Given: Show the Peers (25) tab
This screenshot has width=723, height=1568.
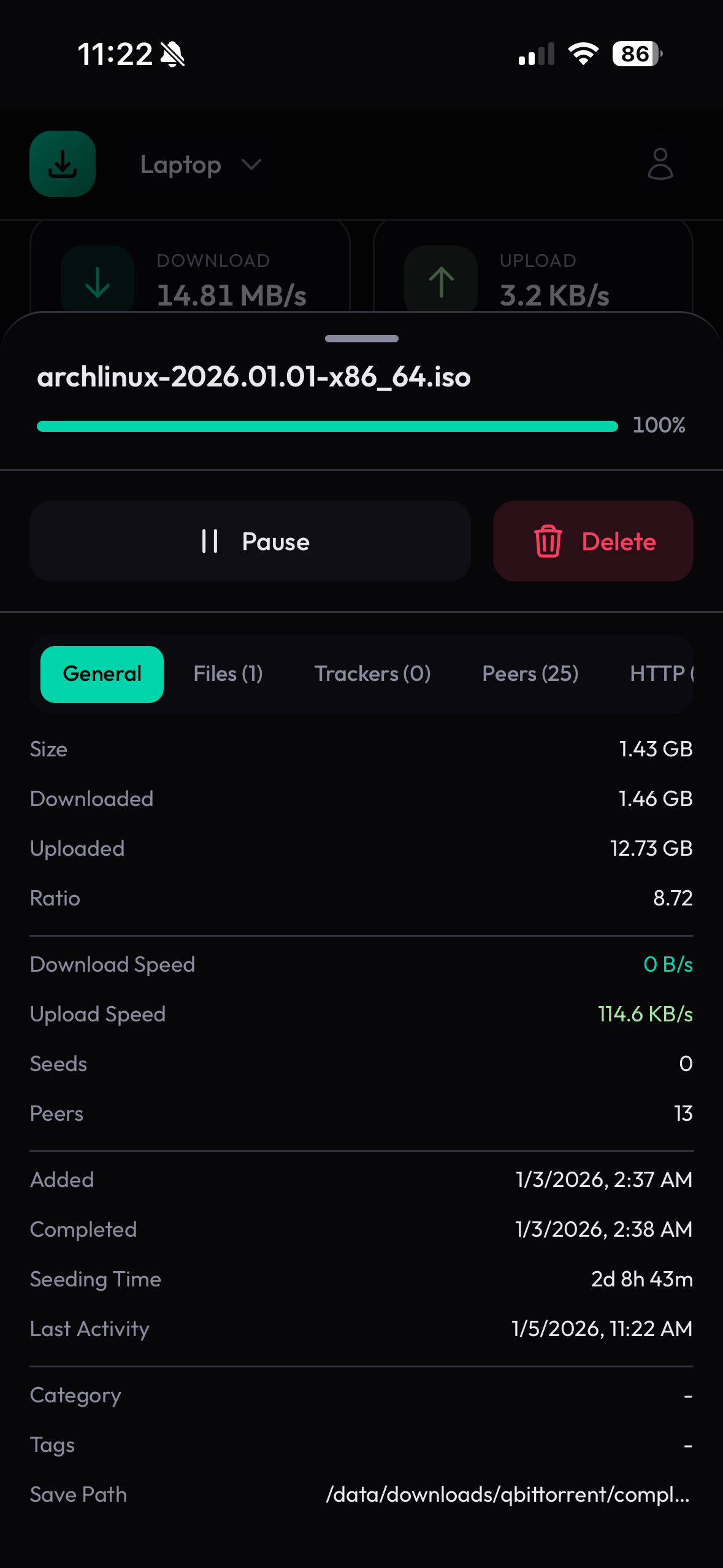Looking at the screenshot, I should 530,674.
